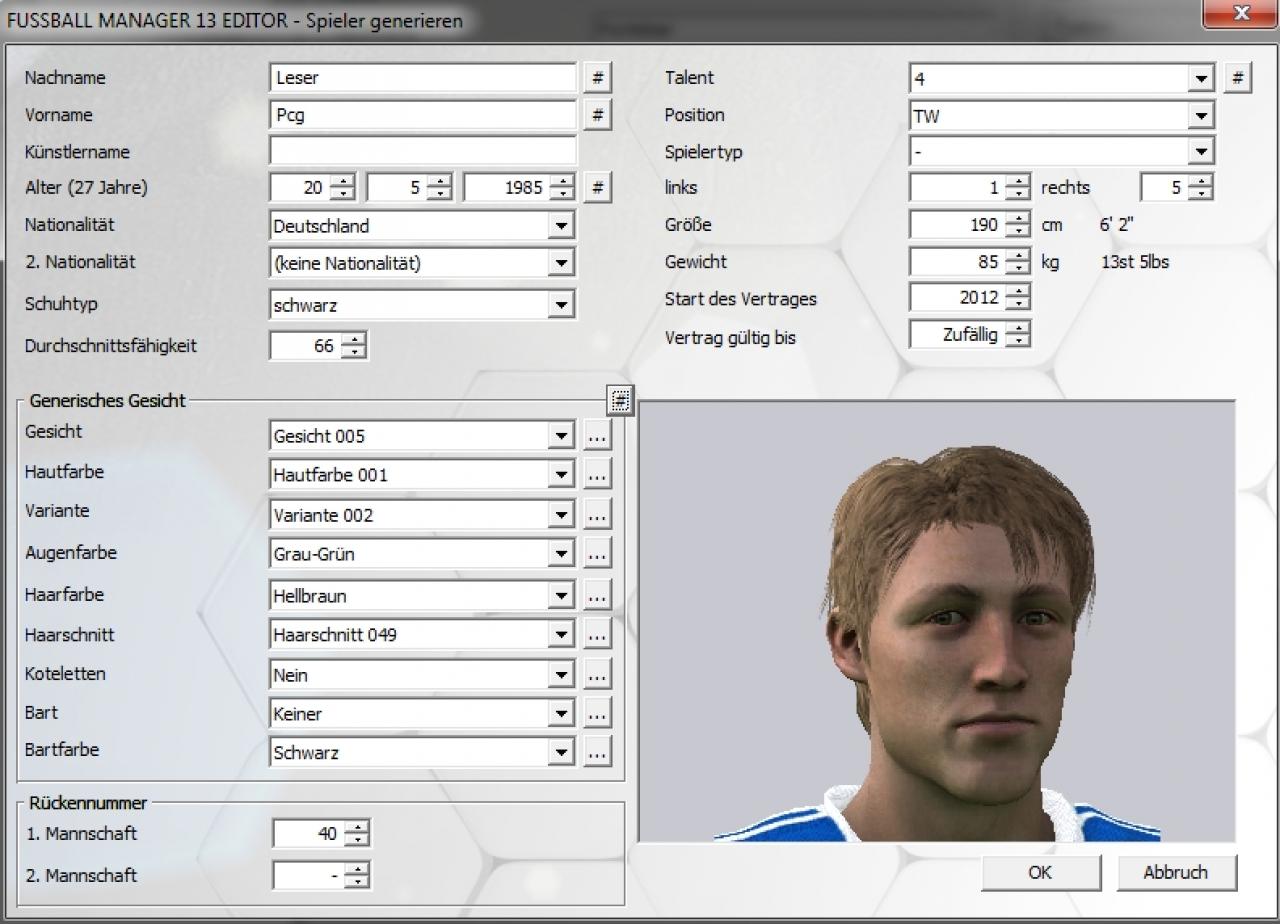The image size is (1280, 924).
Task: Focus the Vorname text field
Action: (x=423, y=115)
